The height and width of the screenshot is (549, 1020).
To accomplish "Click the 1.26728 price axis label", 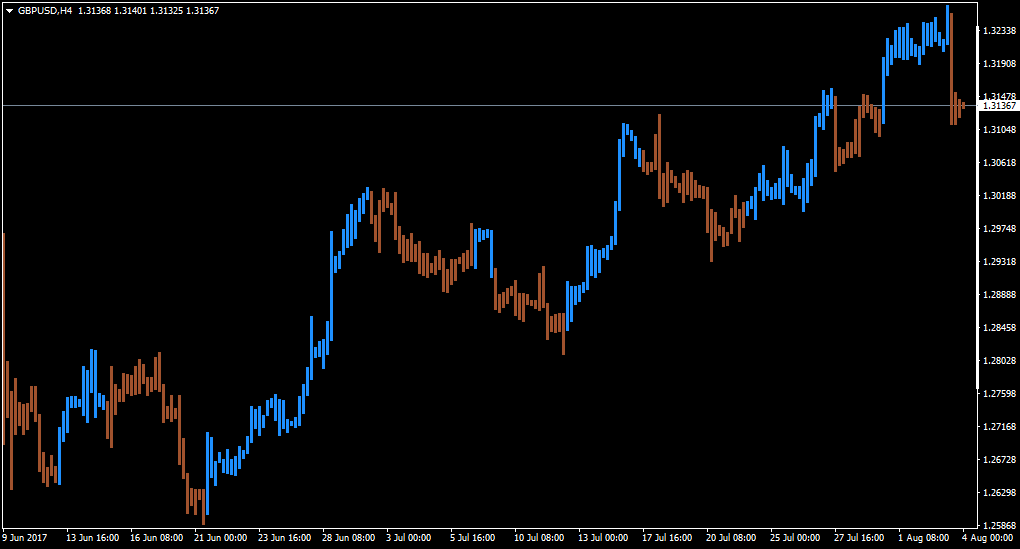I will click(x=999, y=459).
